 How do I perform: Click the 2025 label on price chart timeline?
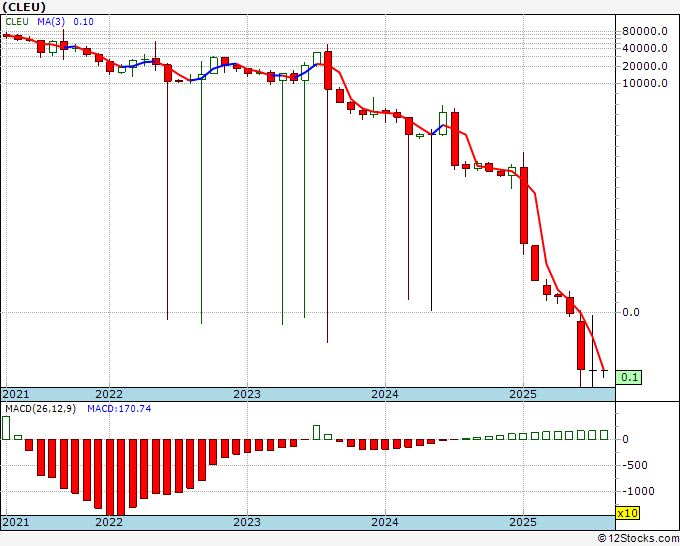[523, 394]
